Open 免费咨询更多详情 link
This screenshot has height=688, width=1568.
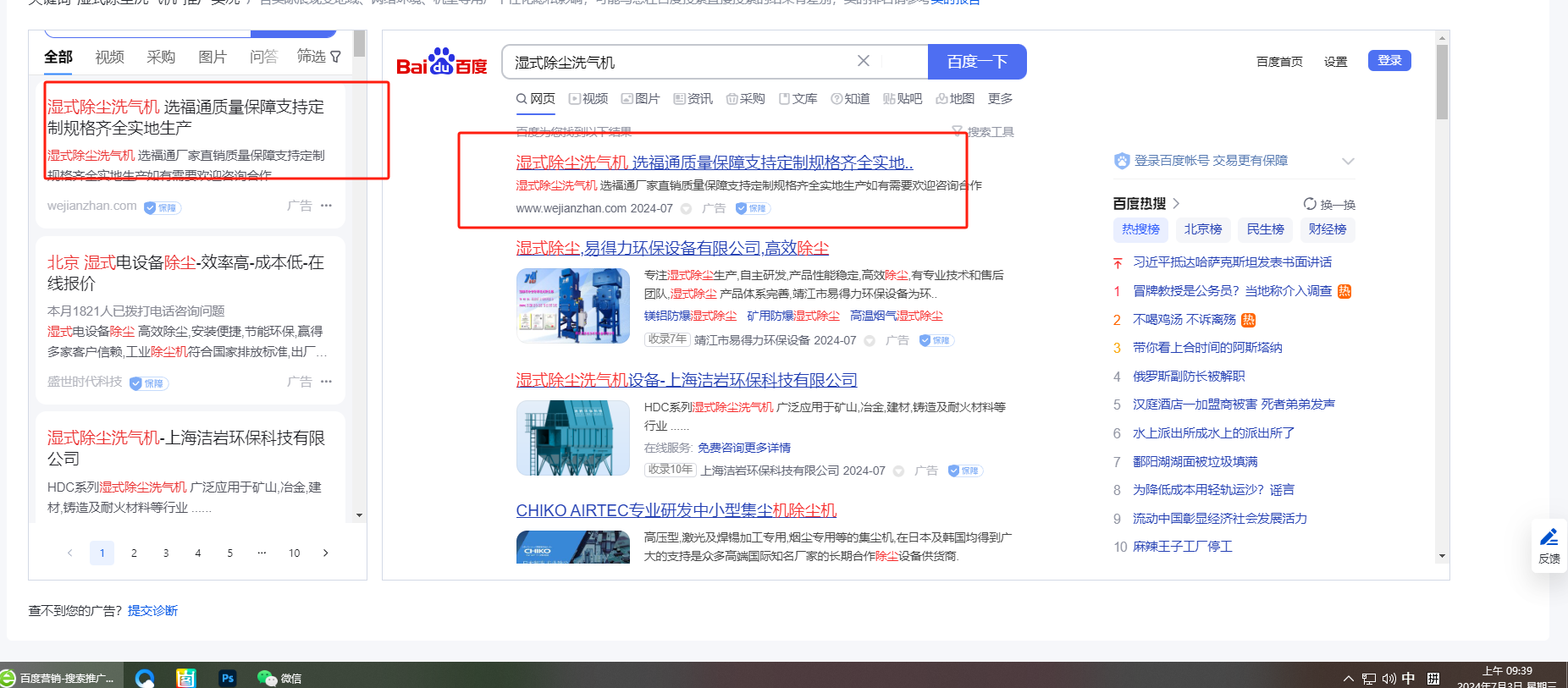point(744,448)
